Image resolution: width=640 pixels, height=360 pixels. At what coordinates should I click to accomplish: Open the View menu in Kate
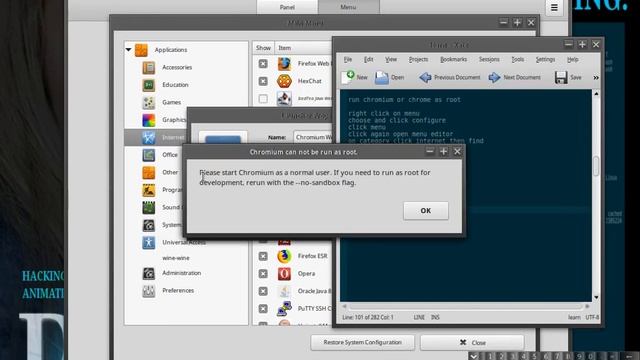(x=391, y=60)
